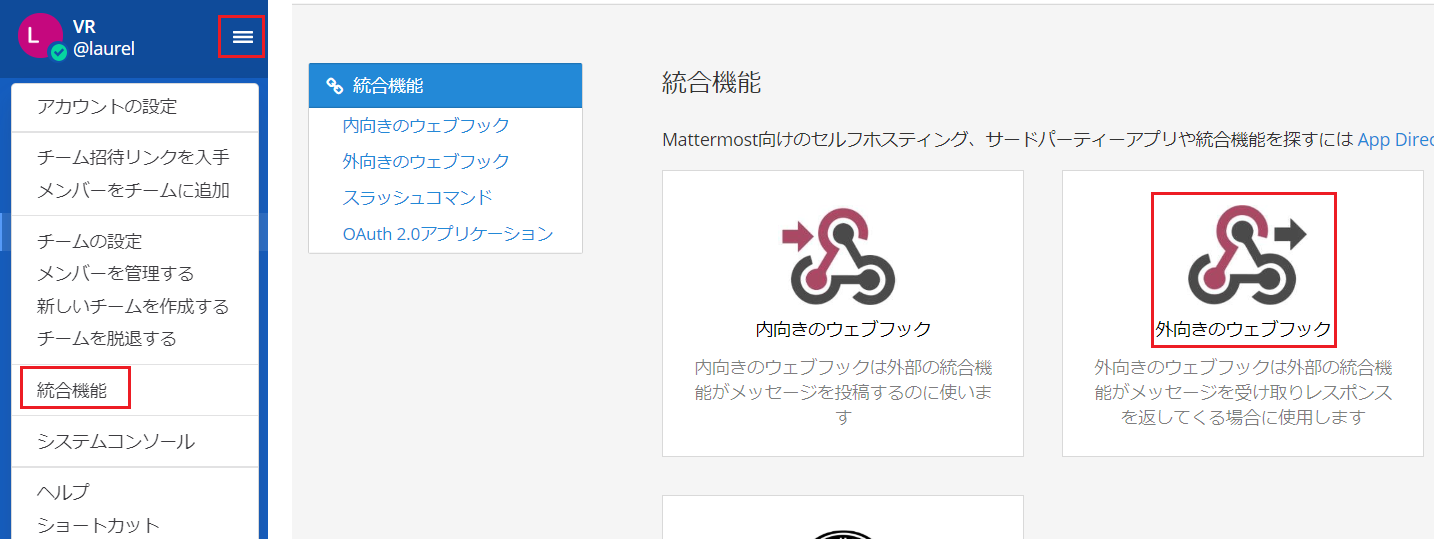Select チーム招待リンクを入手 in the menu
The width and height of the screenshot is (1434, 539).
point(135,157)
